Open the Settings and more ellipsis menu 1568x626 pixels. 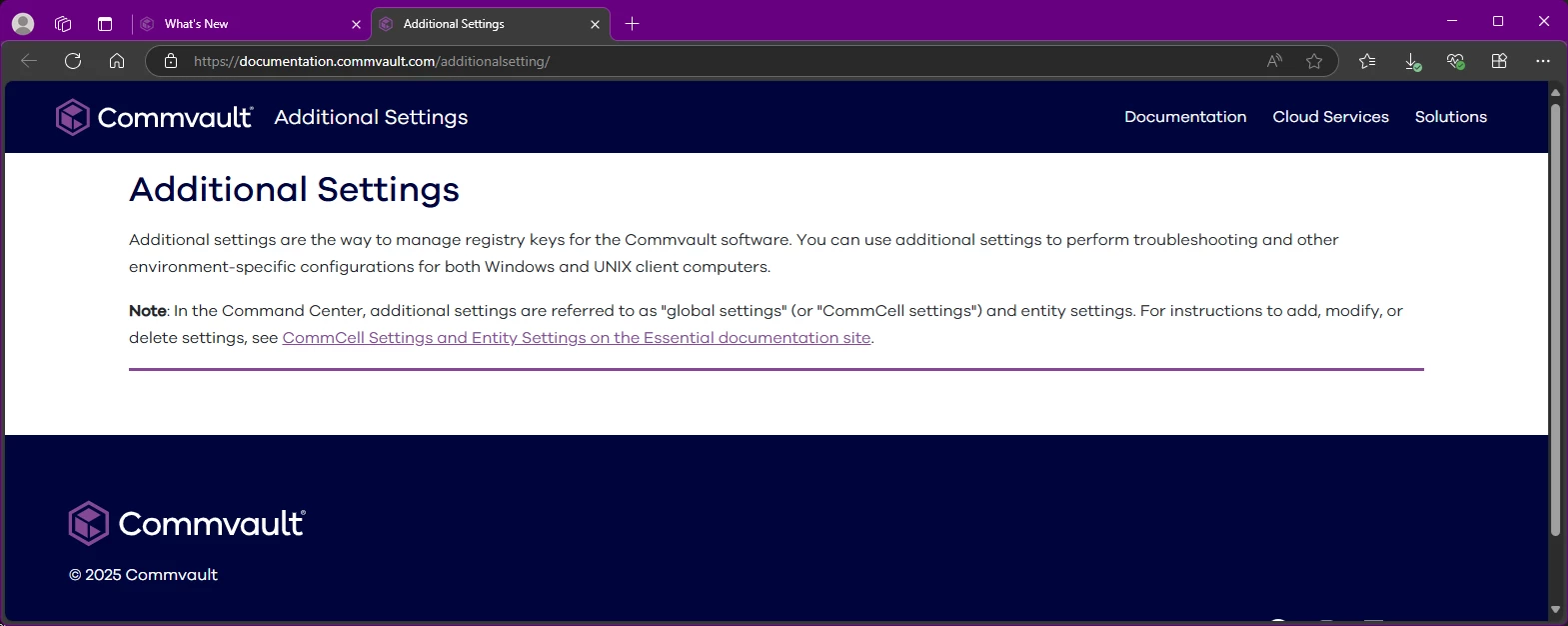tap(1543, 61)
